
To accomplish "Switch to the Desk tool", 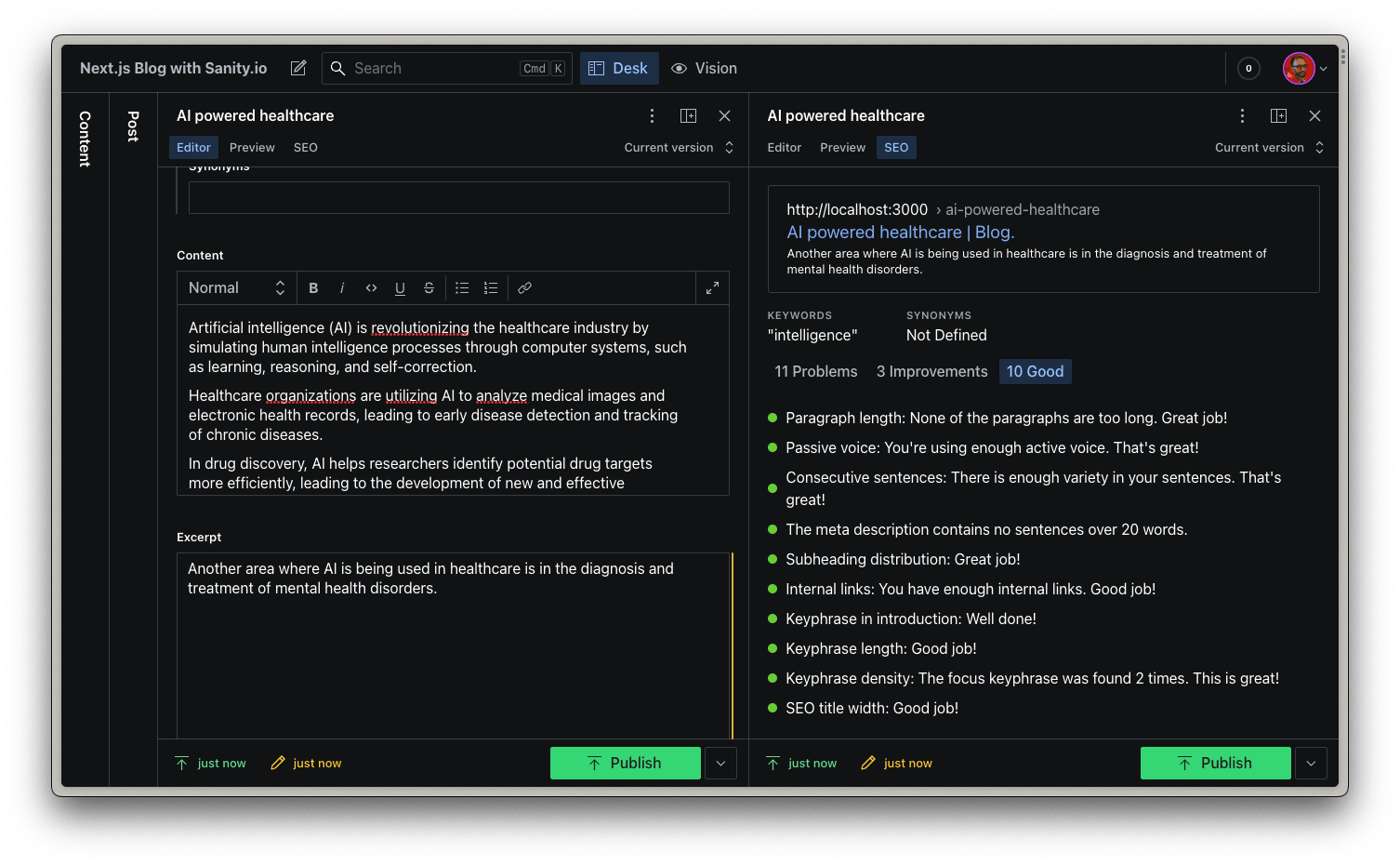I will (619, 68).
